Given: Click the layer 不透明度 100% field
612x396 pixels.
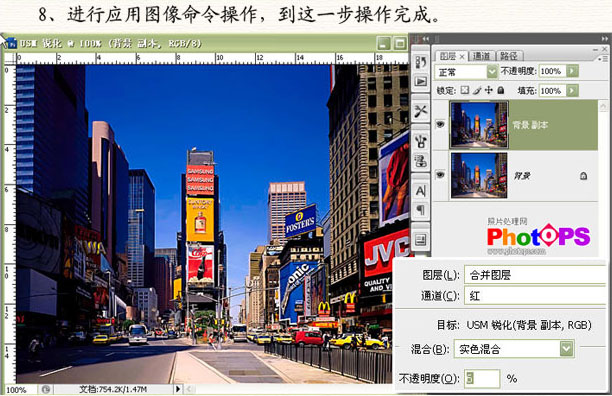Looking at the screenshot, I should tap(552, 71).
